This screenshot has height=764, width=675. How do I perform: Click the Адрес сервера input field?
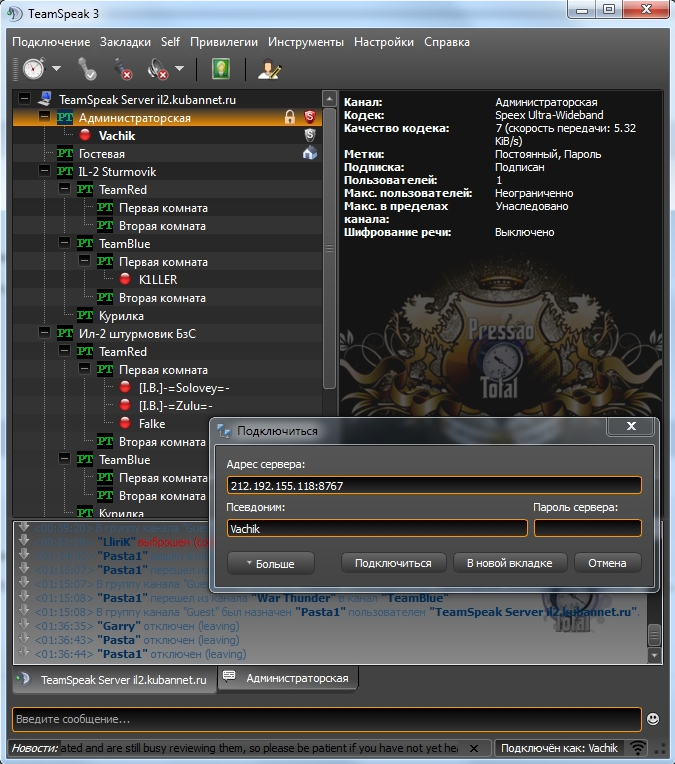coord(434,485)
